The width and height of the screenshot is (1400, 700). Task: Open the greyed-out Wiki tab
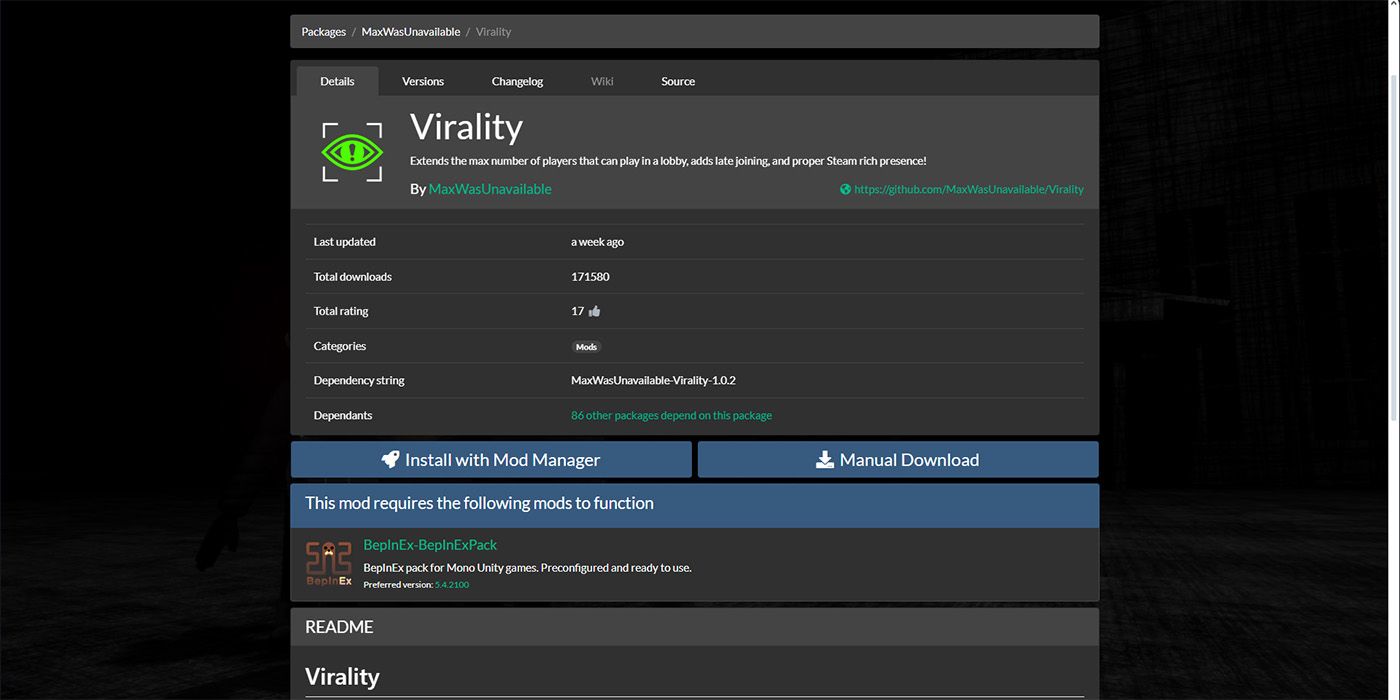602,81
